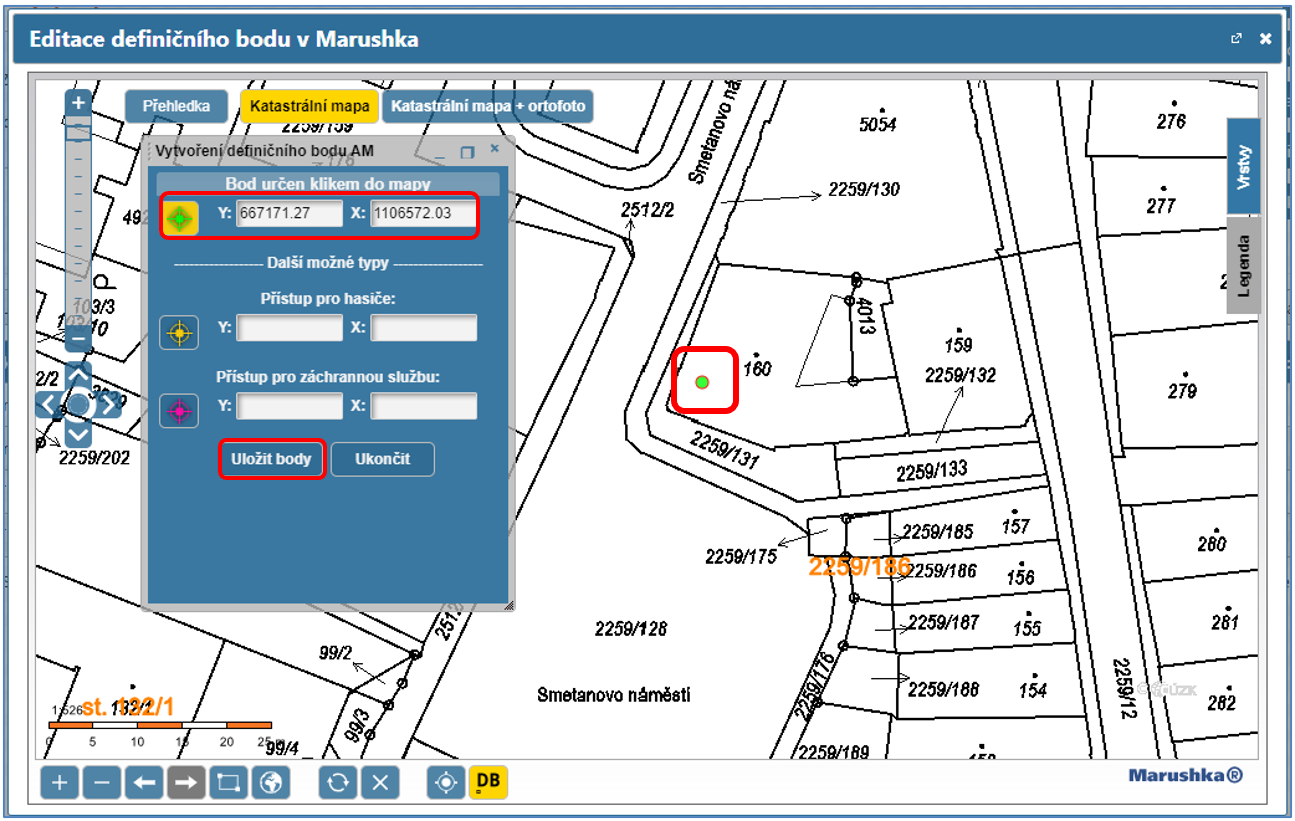Click the refresh map icon
The image size is (1295, 821).
(x=338, y=782)
